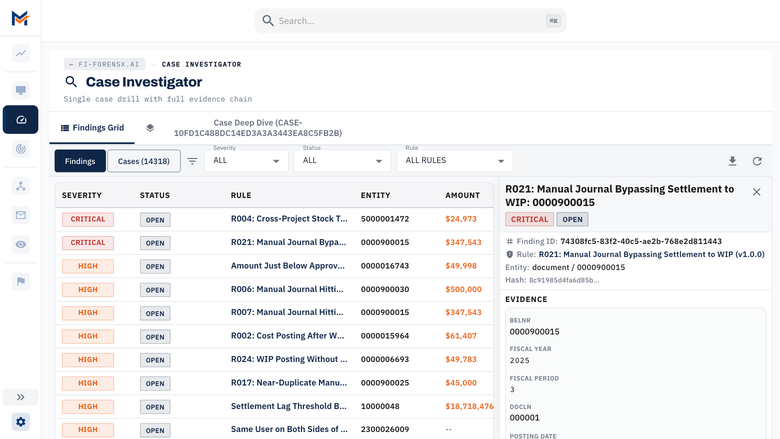Open the Severity dropdown
Screen dimensions: 780x439
(x=246, y=161)
